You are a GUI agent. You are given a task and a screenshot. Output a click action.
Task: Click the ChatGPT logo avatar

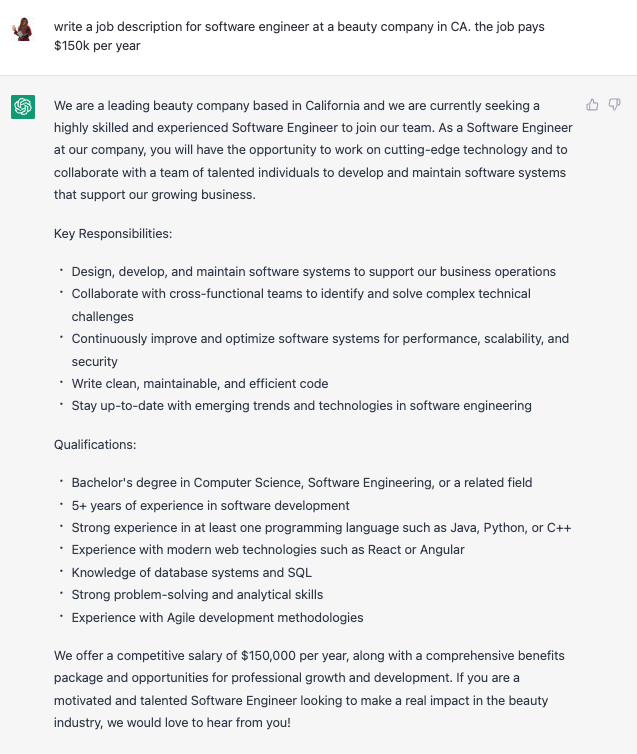pyautogui.click(x=23, y=107)
